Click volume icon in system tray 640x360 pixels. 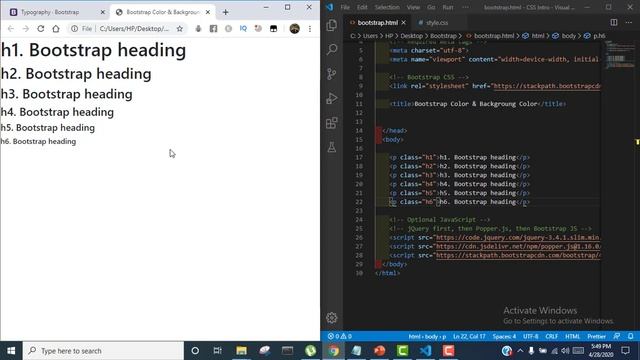565,351
